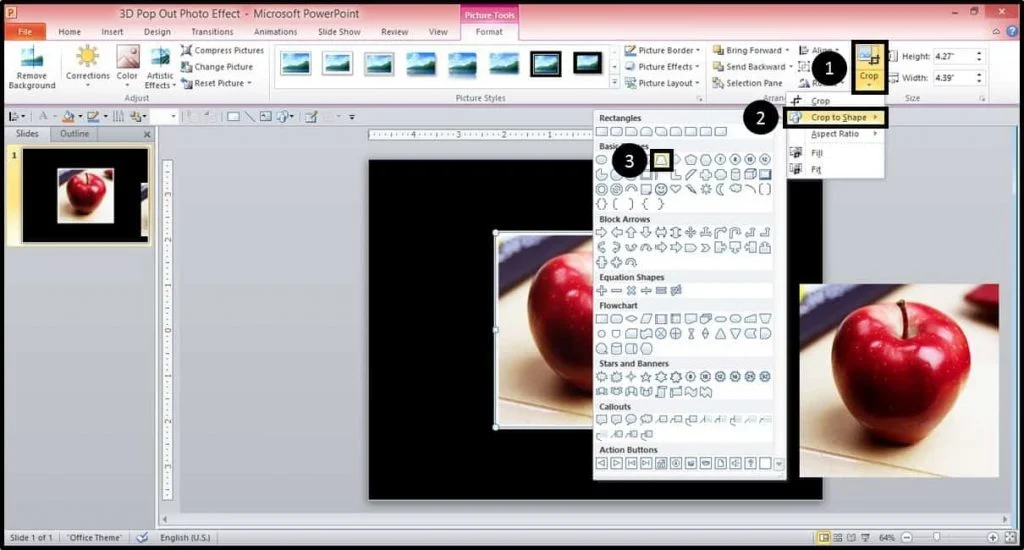This screenshot has height=550, width=1024.
Task: Click Selection Pane in Arrange group
Action: (747, 83)
